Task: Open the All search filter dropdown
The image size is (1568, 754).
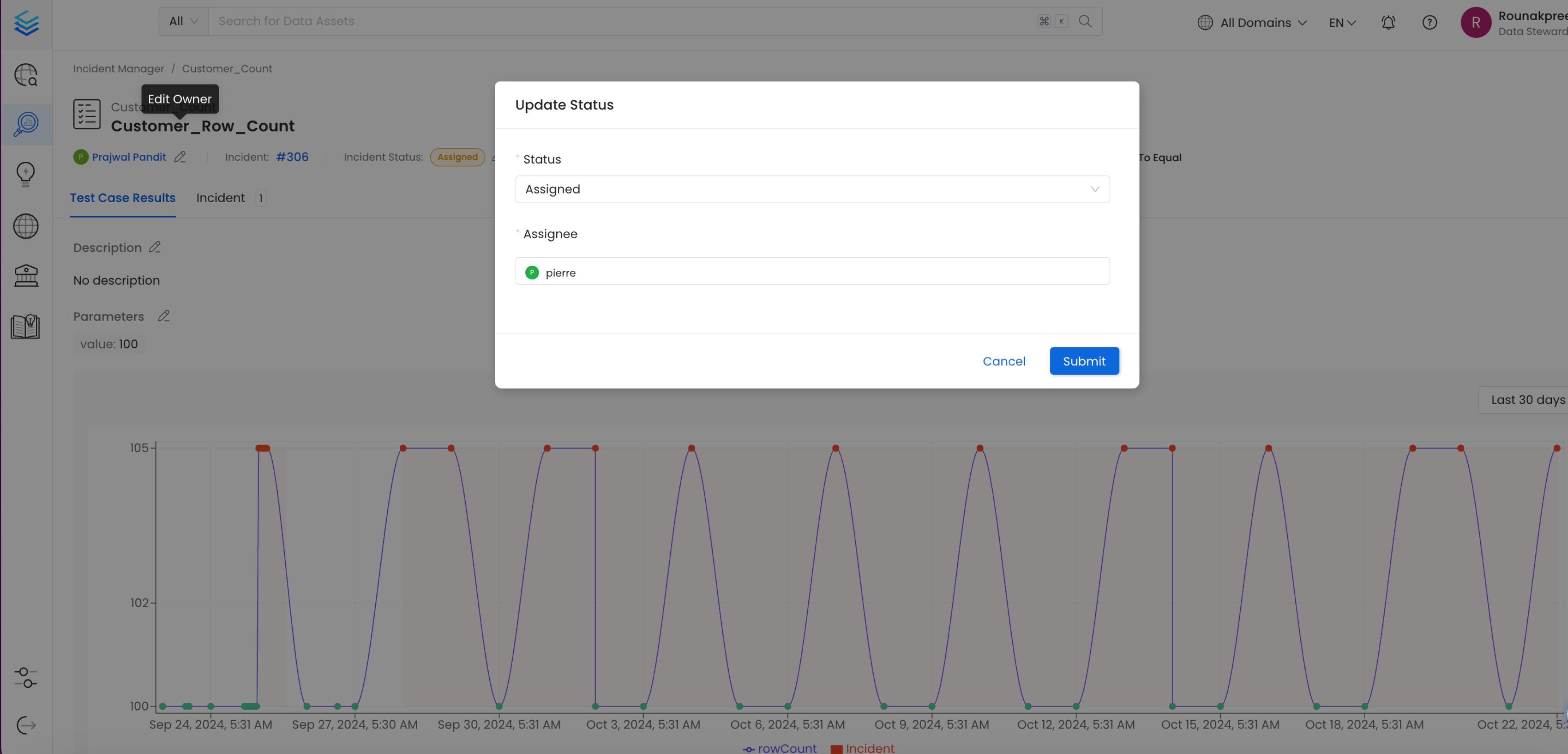Action: pyautogui.click(x=183, y=21)
